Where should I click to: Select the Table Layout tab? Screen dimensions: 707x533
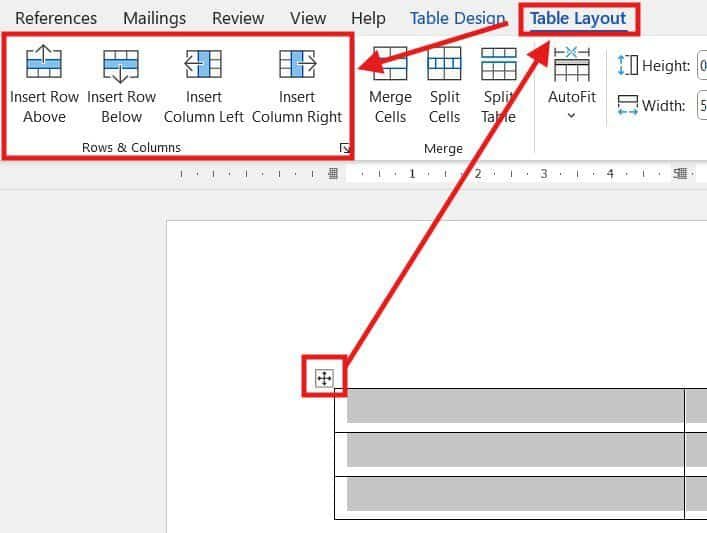point(578,18)
